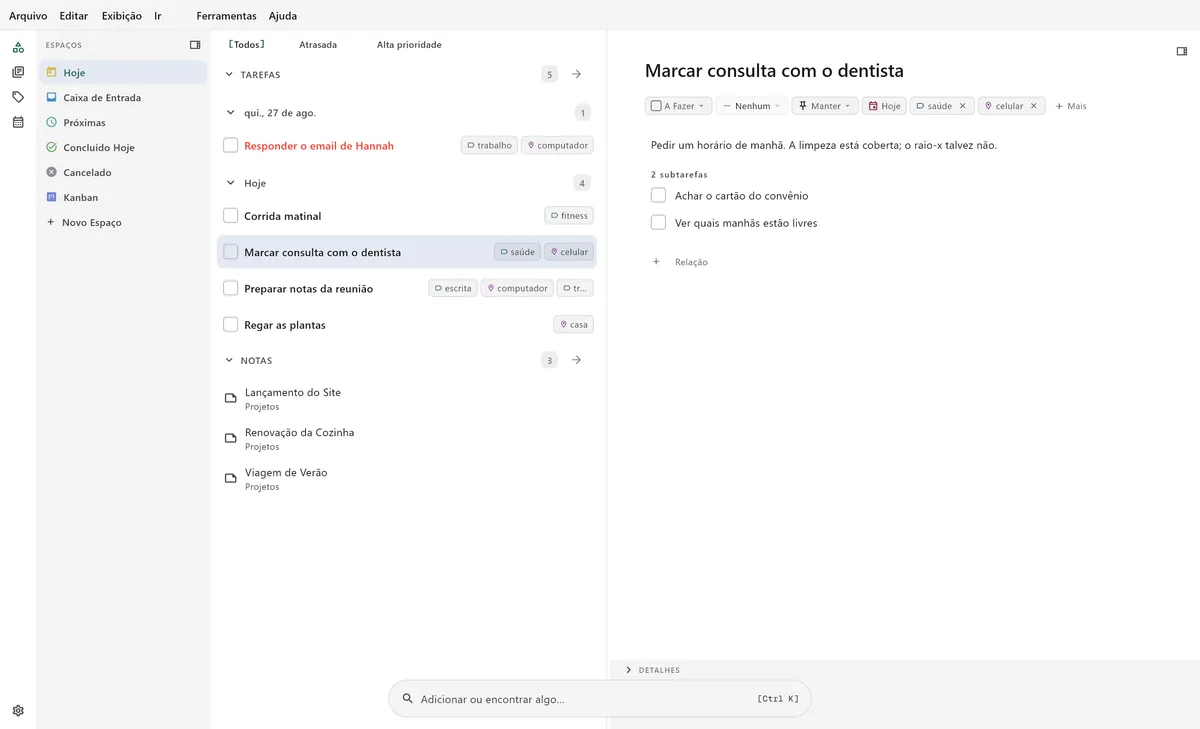Switch to the Atrasada tab

[x=318, y=45]
